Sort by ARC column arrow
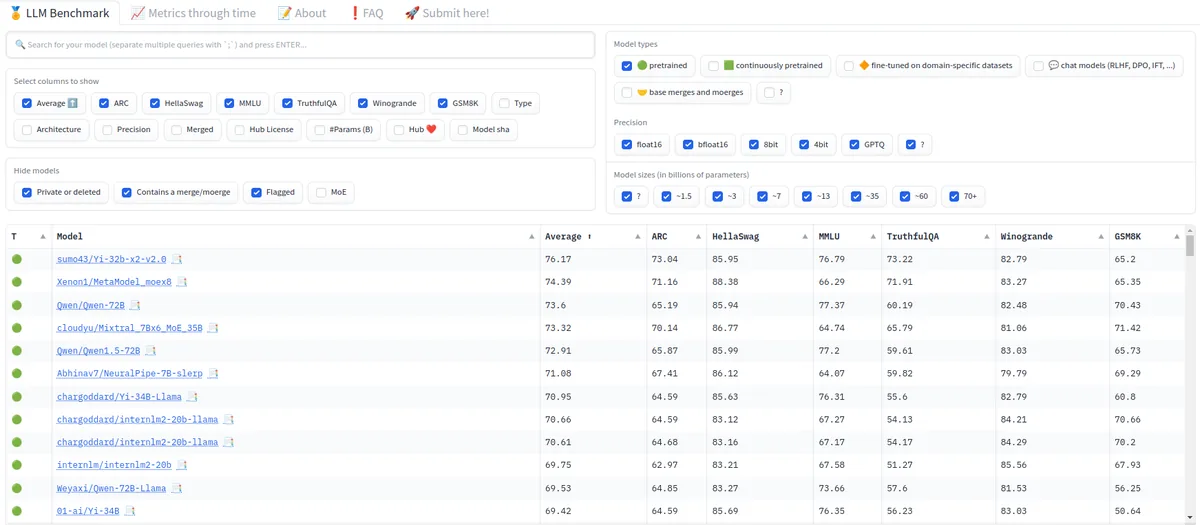 coord(698,237)
